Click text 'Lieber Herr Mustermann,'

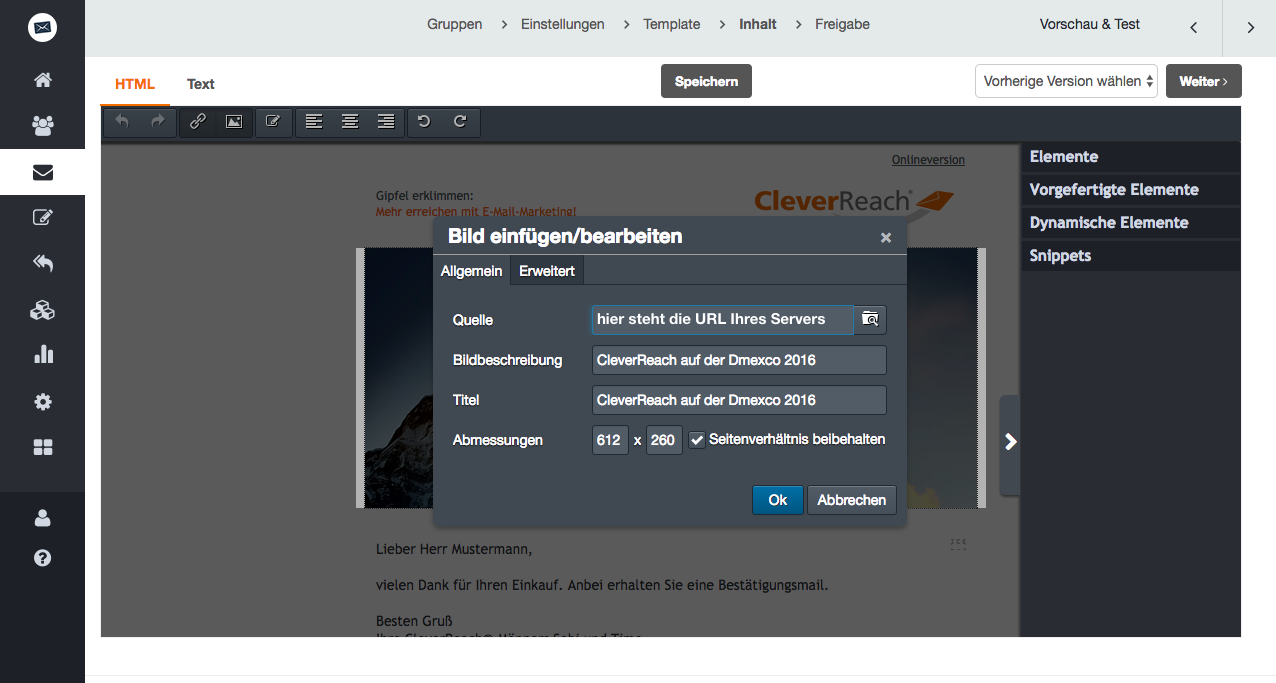point(454,549)
